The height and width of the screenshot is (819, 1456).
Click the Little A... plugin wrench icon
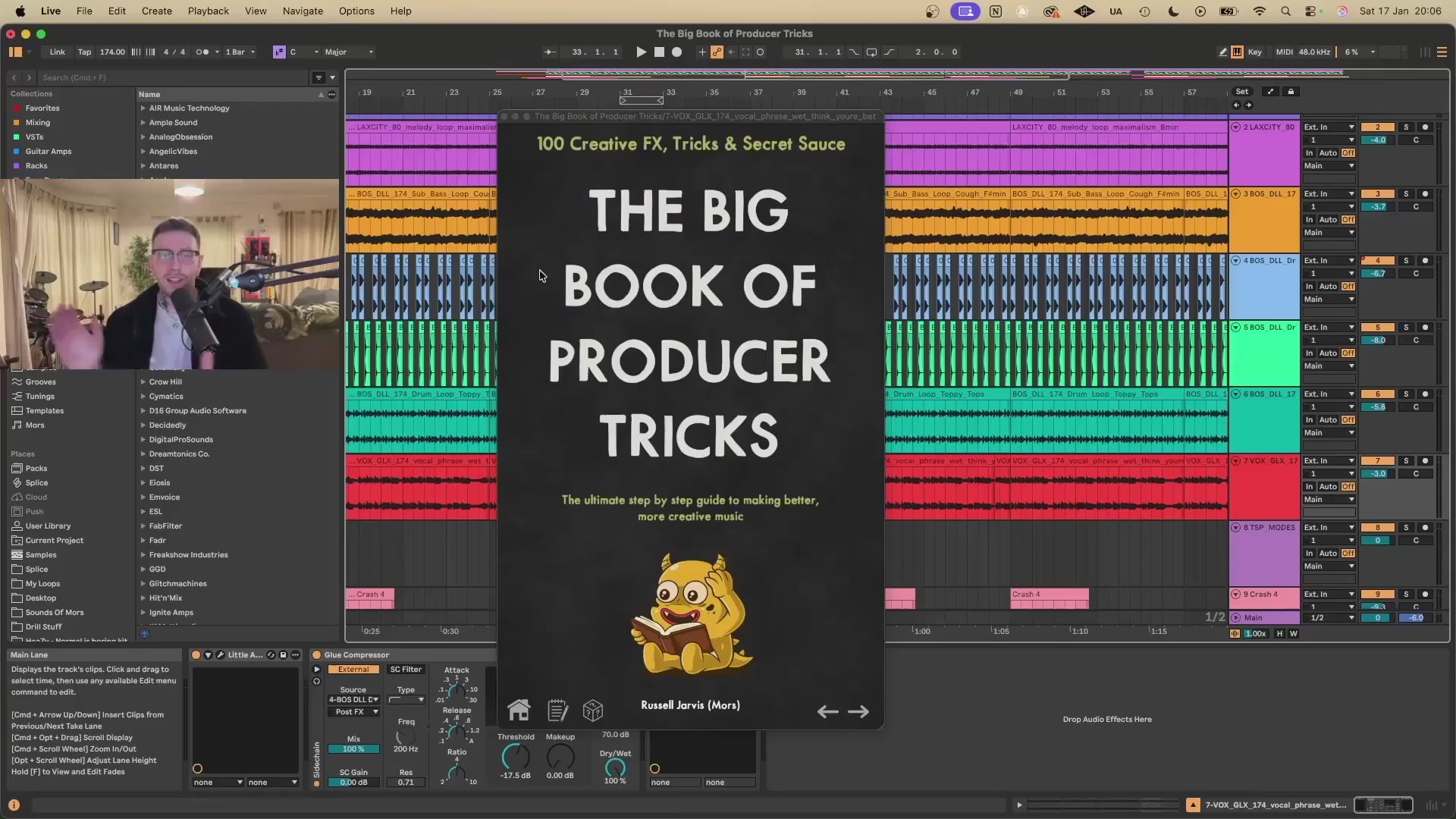tap(220, 655)
